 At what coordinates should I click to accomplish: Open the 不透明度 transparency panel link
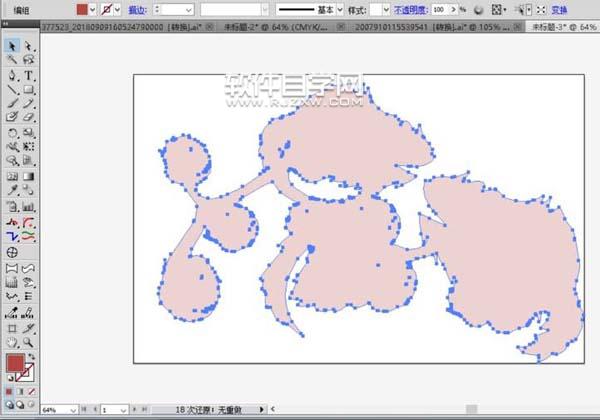pyautogui.click(x=411, y=10)
